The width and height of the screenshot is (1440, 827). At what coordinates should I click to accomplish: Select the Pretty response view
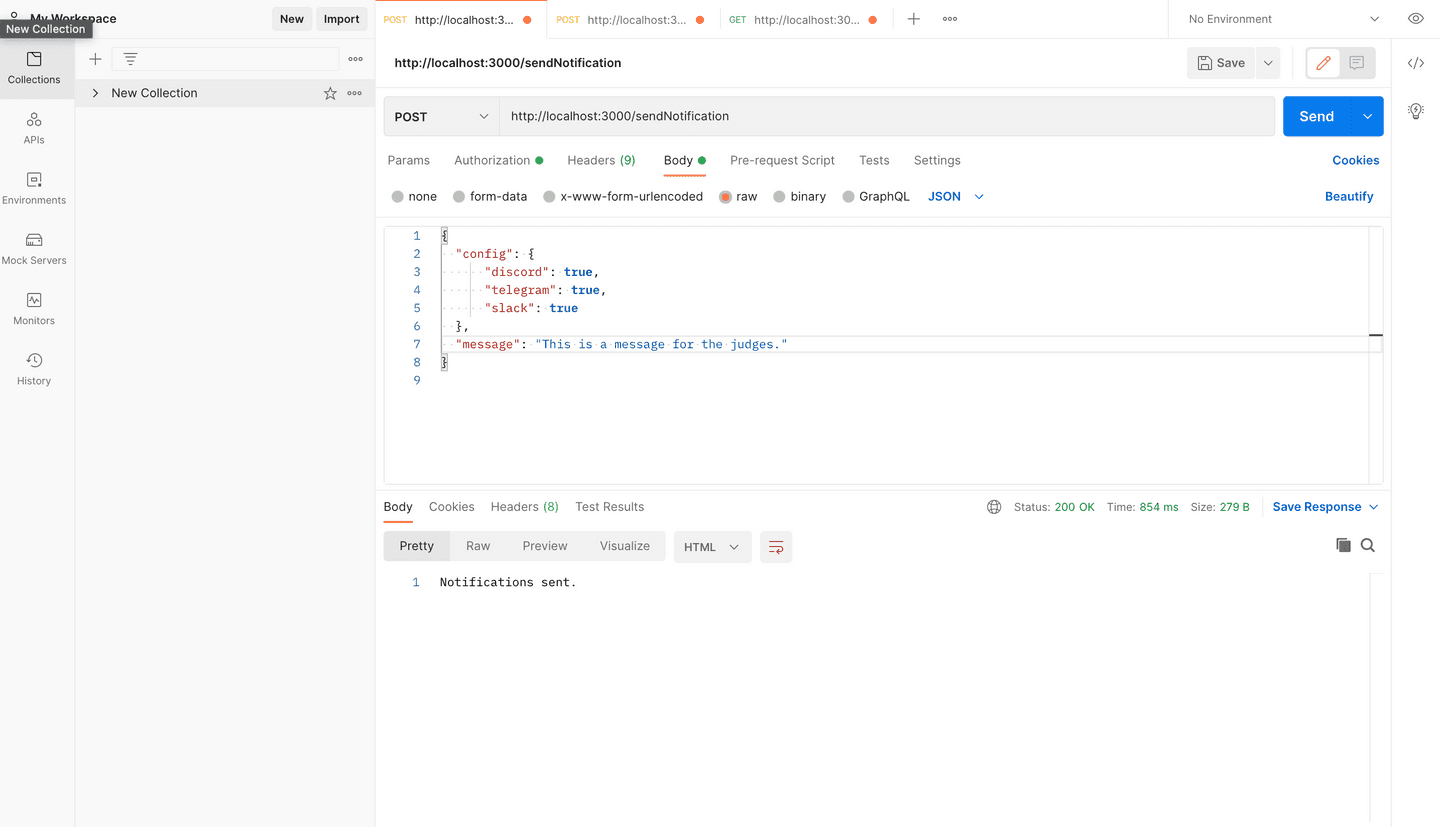(x=417, y=546)
